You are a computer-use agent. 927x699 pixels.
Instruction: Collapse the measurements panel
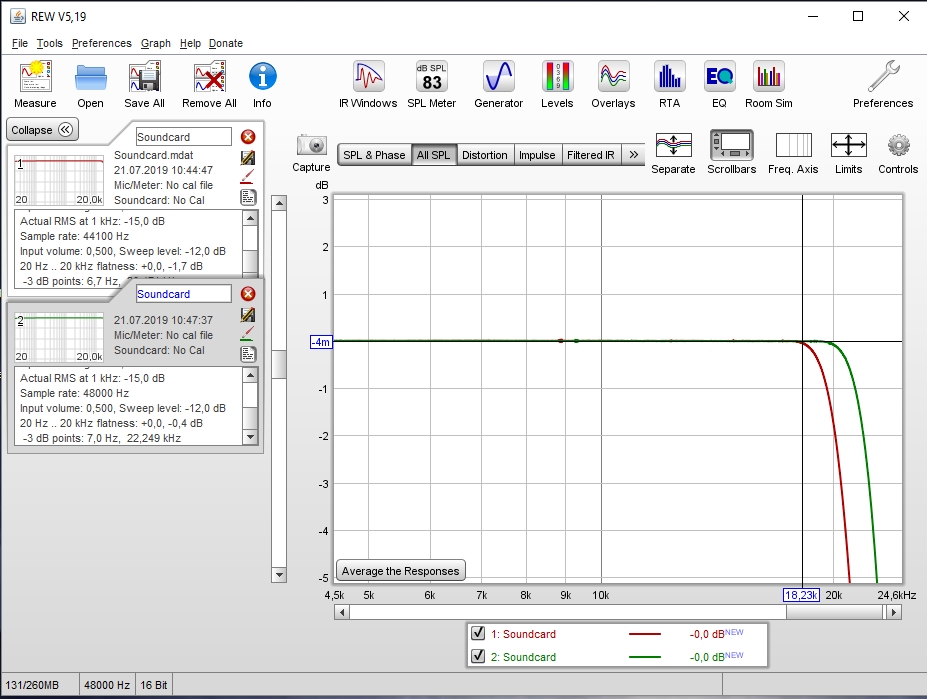tap(42, 130)
